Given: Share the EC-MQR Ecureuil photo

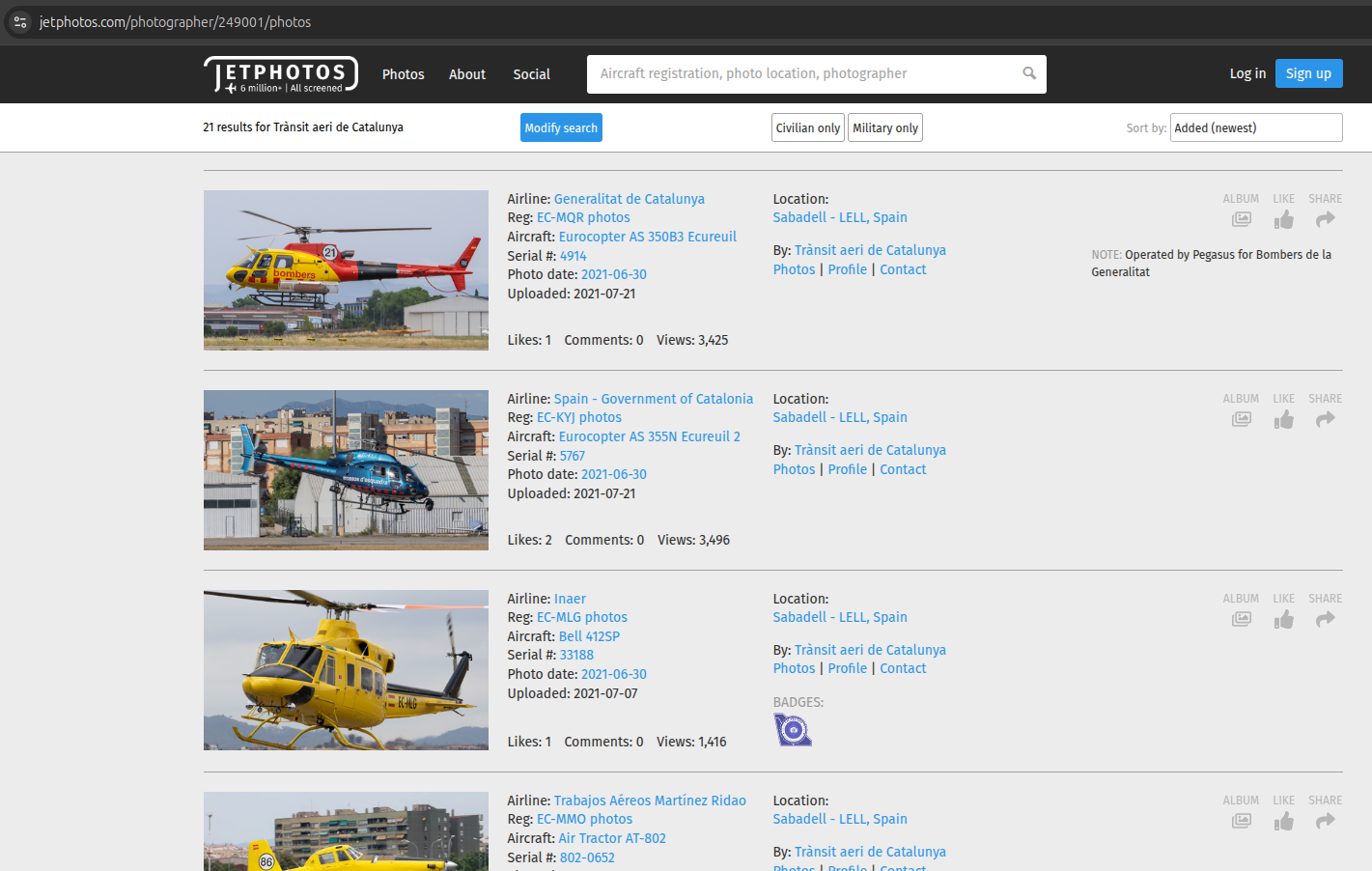Looking at the screenshot, I should click(1325, 220).
